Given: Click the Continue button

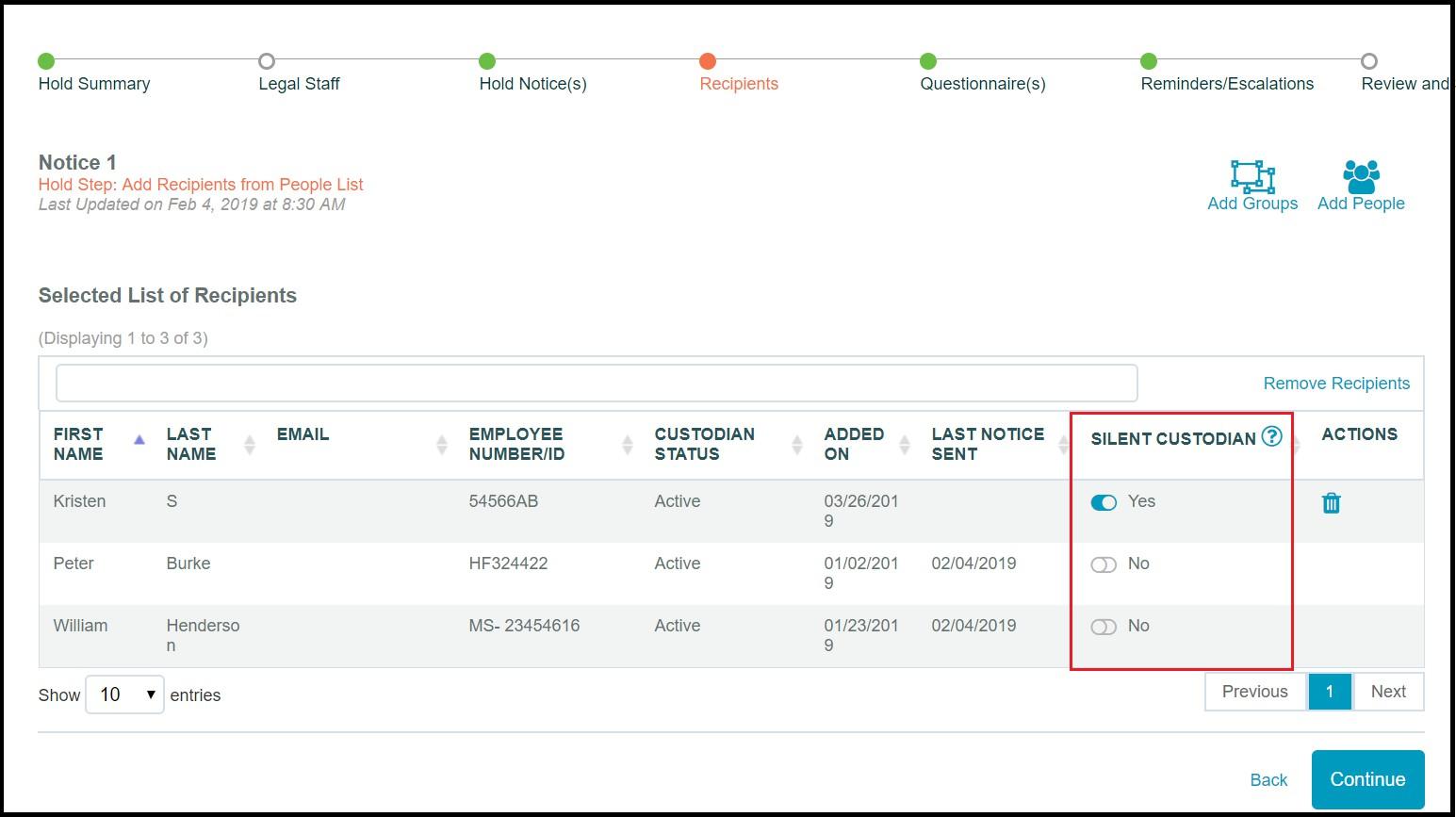Looking at the screenshot, I should click(1367, 779).
